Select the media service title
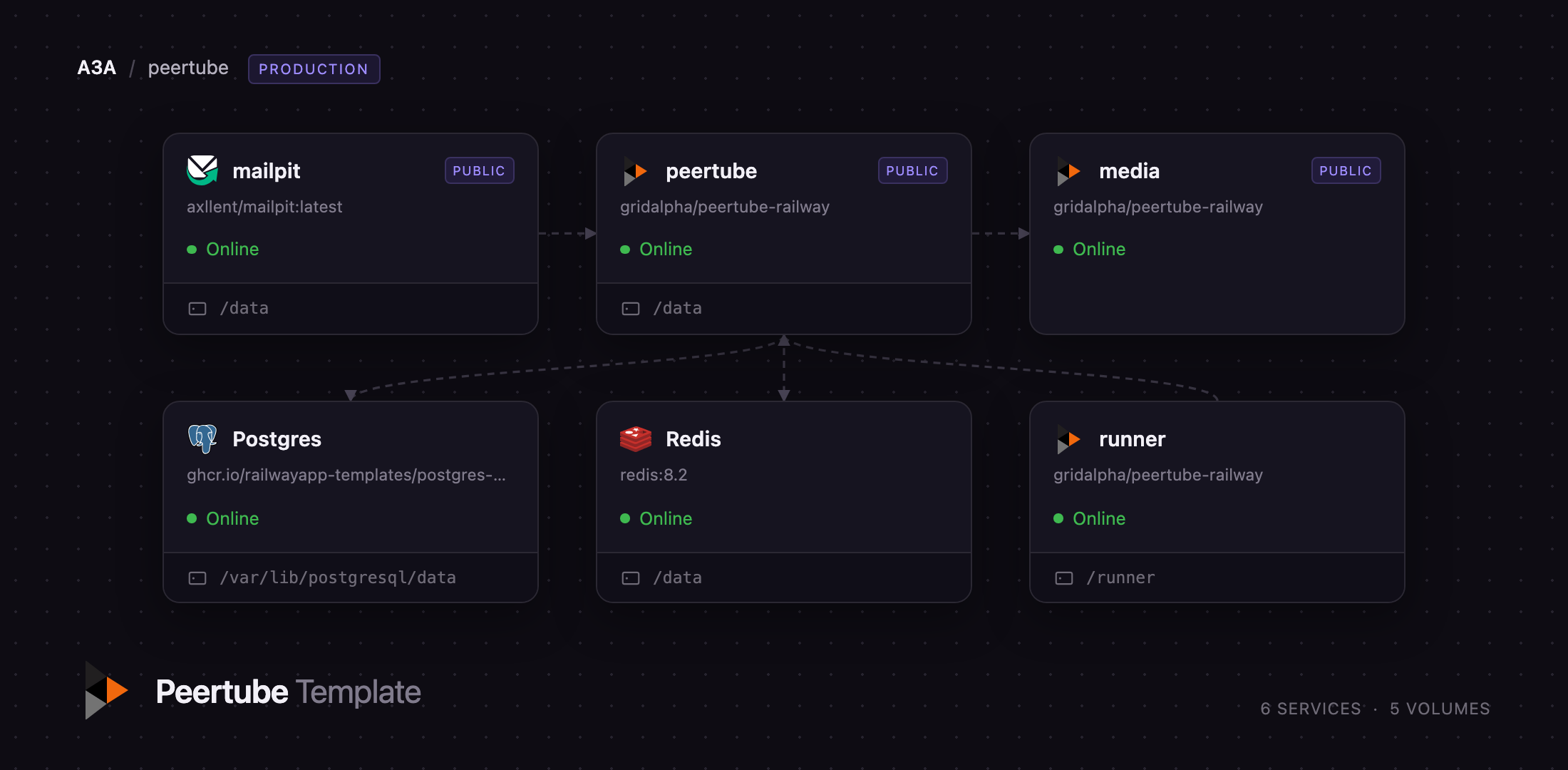Image resolution: width=1568 pixels, height=770 pixels. [1129, 171]
